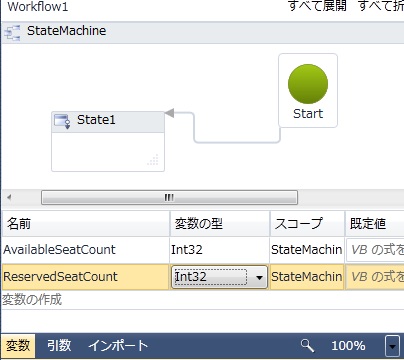This screenshot has width=404, height=360.
Task: Click the StateMachine breadcrumb icon
Action: click(x=12, y=32)
